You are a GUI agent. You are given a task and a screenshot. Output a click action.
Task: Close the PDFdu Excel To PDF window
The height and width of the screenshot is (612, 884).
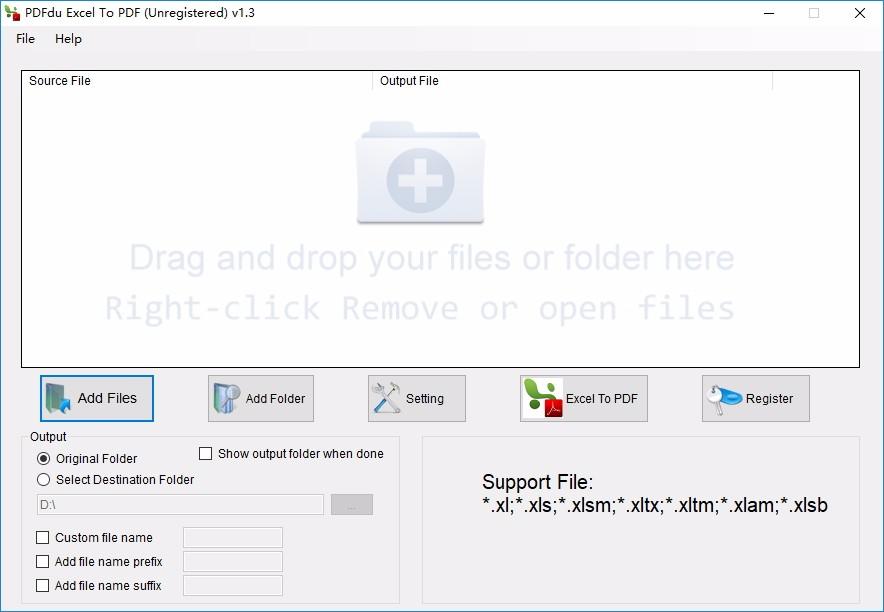[860, 13]
